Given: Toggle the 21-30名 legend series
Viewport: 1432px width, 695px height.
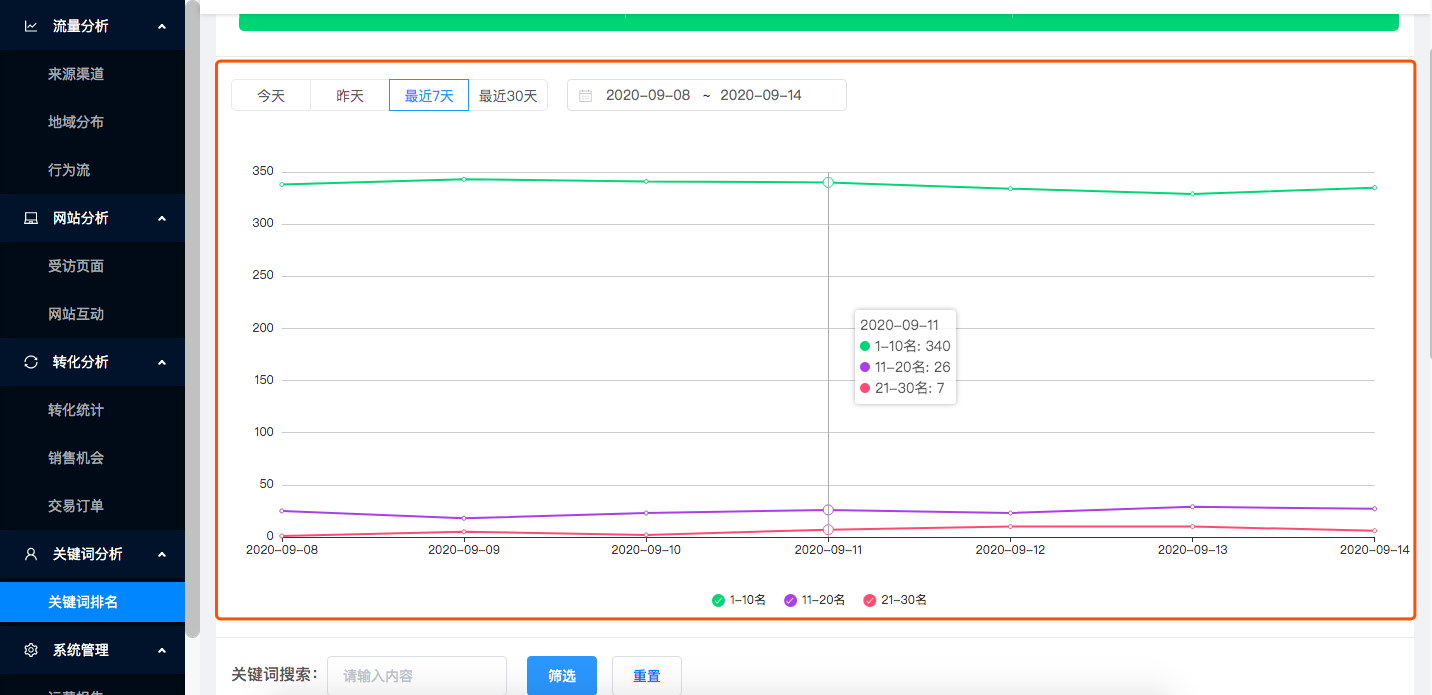Looking at the screenshot, I should pyautogui.click(x=894, y=600).
